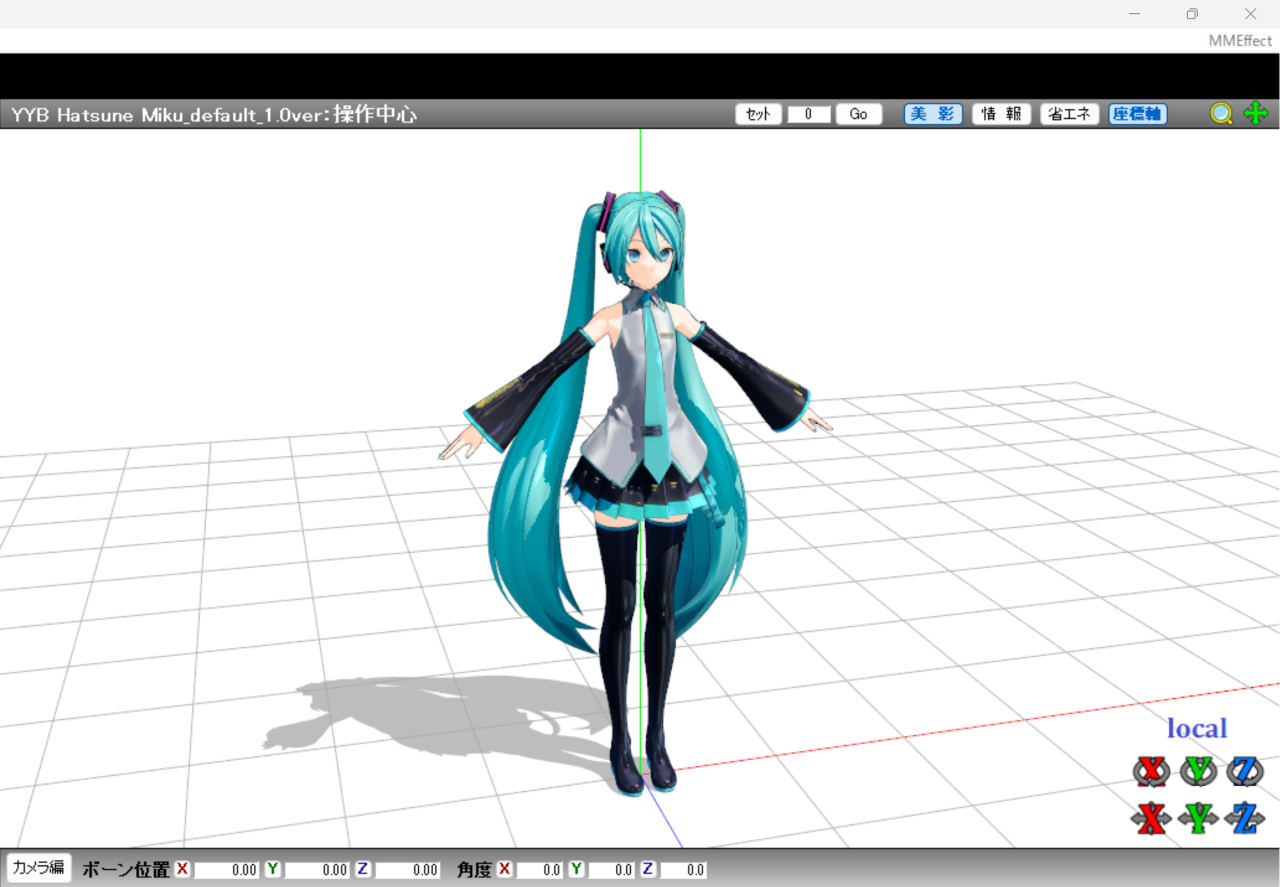Focus the ボーン位置 Z value field
The image size is (1280, 887).
(x=407, y=870)
